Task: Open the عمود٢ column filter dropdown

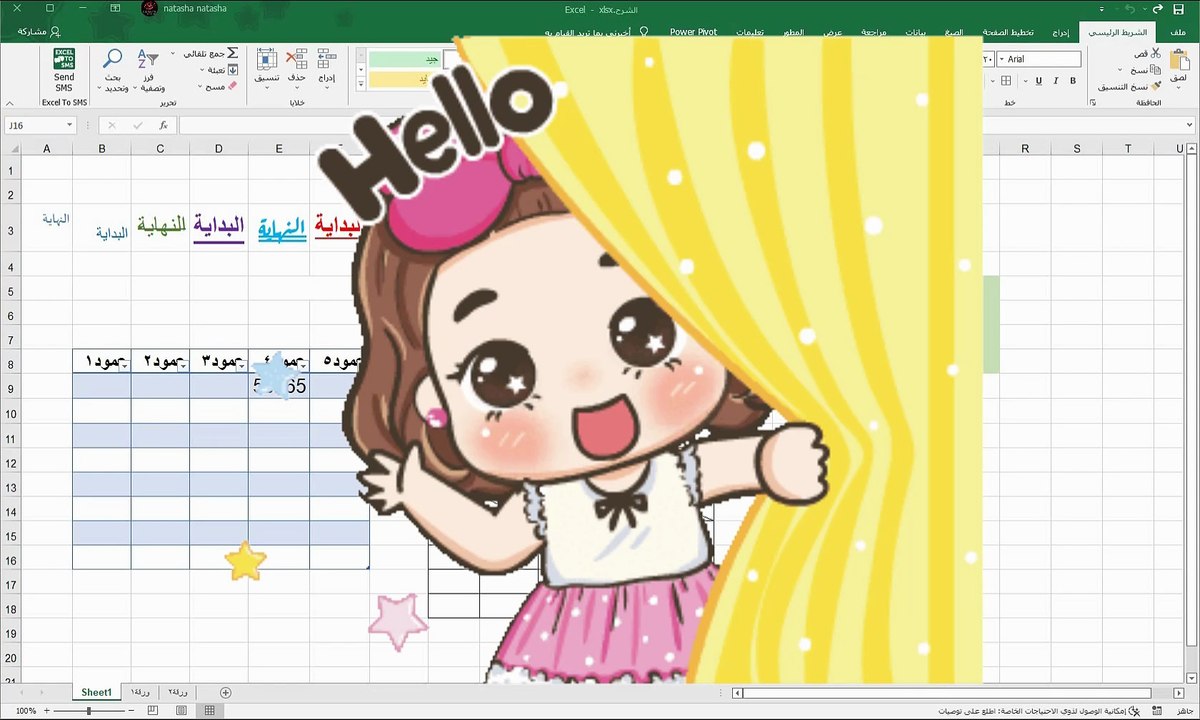Action: [x=182, y=367]
